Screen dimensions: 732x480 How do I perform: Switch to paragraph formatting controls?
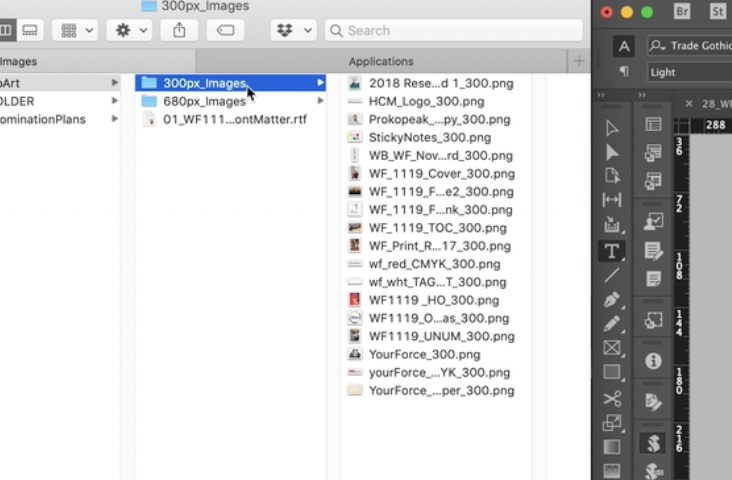pyautogui.click(x=624, y=72)
